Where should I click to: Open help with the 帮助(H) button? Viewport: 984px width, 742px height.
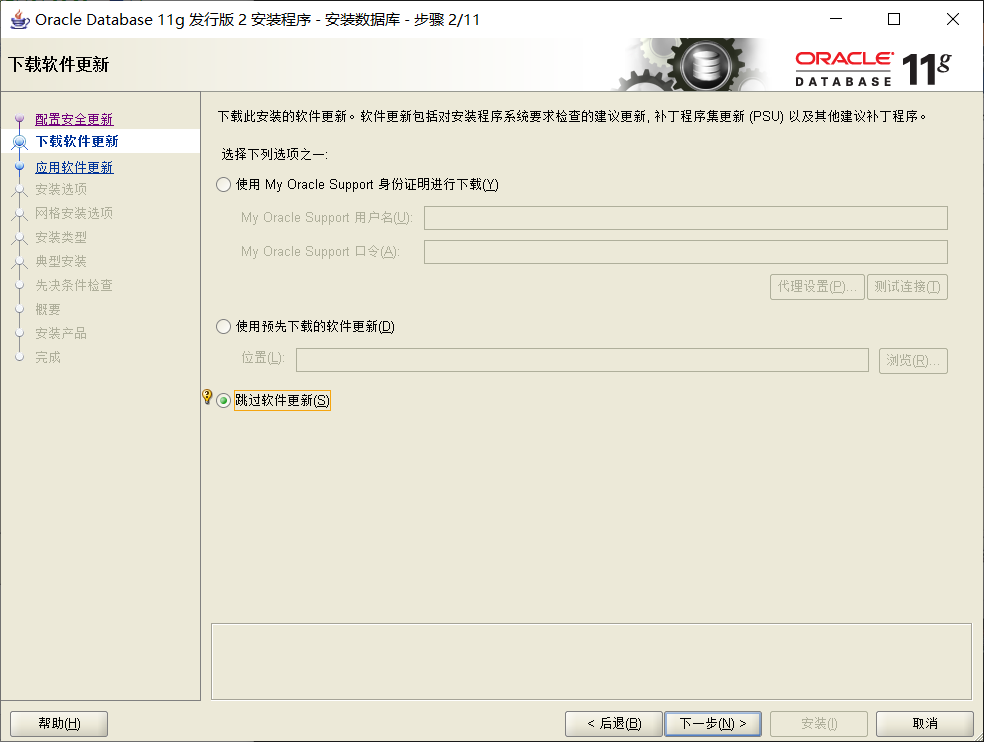point(59,724)
